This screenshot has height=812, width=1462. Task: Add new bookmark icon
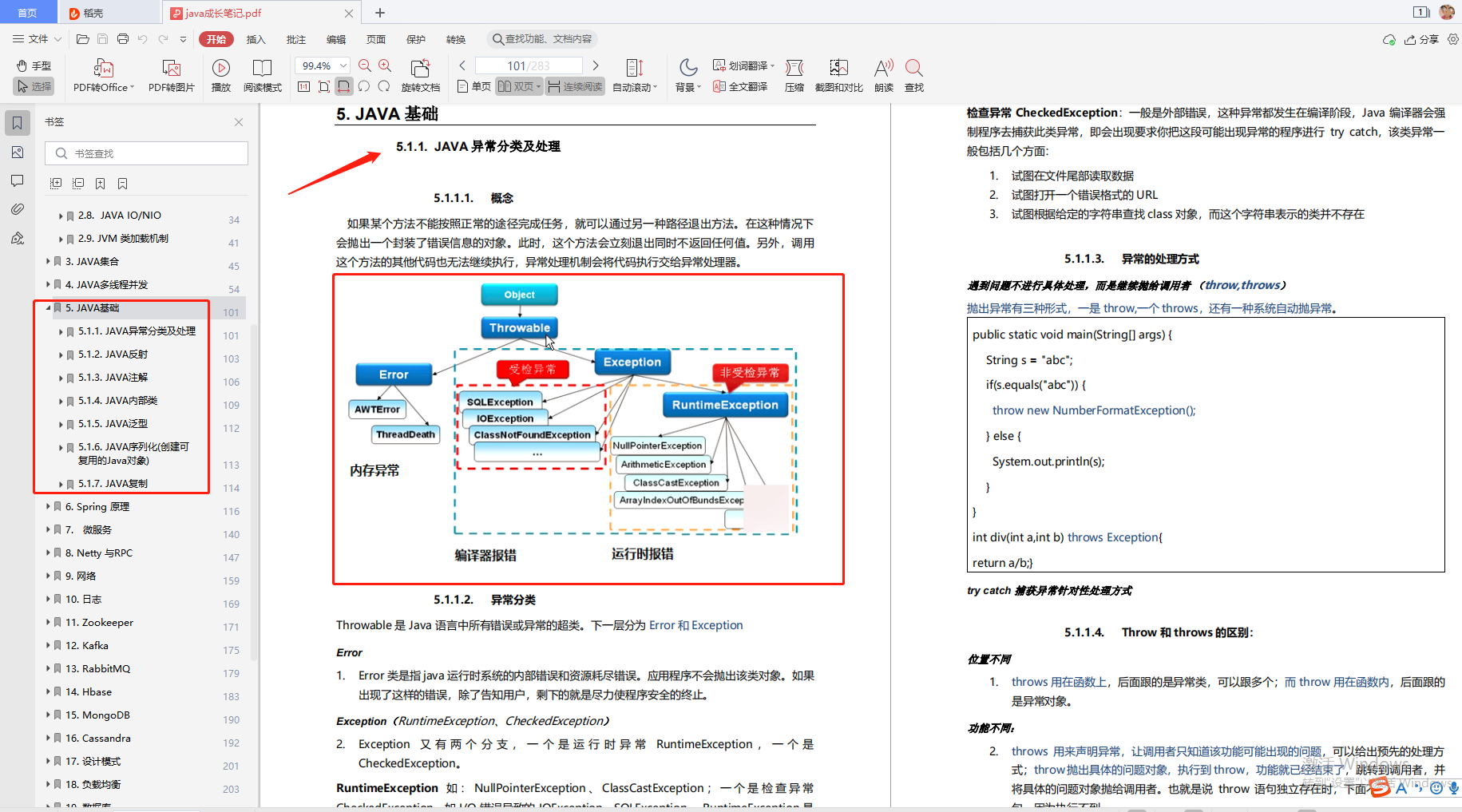[x=101, y=184]
